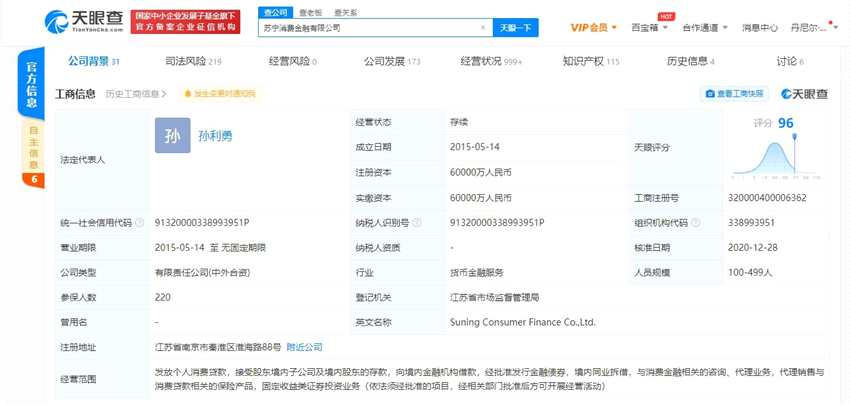The image size is (850, 405).
Task: Open the 公司发展 tab
Action: pyautogui.click(x=392, y=61)
